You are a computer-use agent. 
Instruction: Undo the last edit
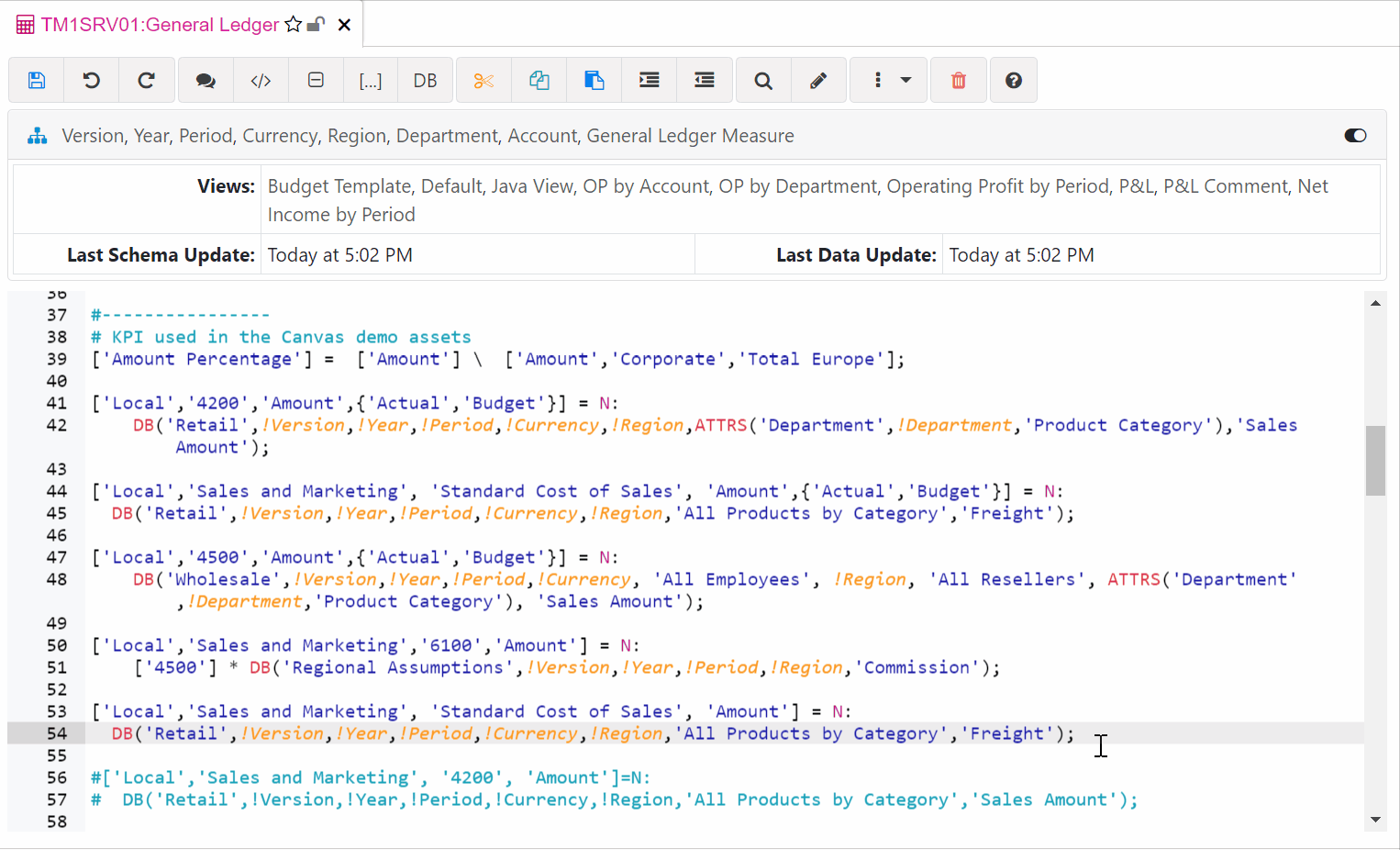[x=91, y=80]
